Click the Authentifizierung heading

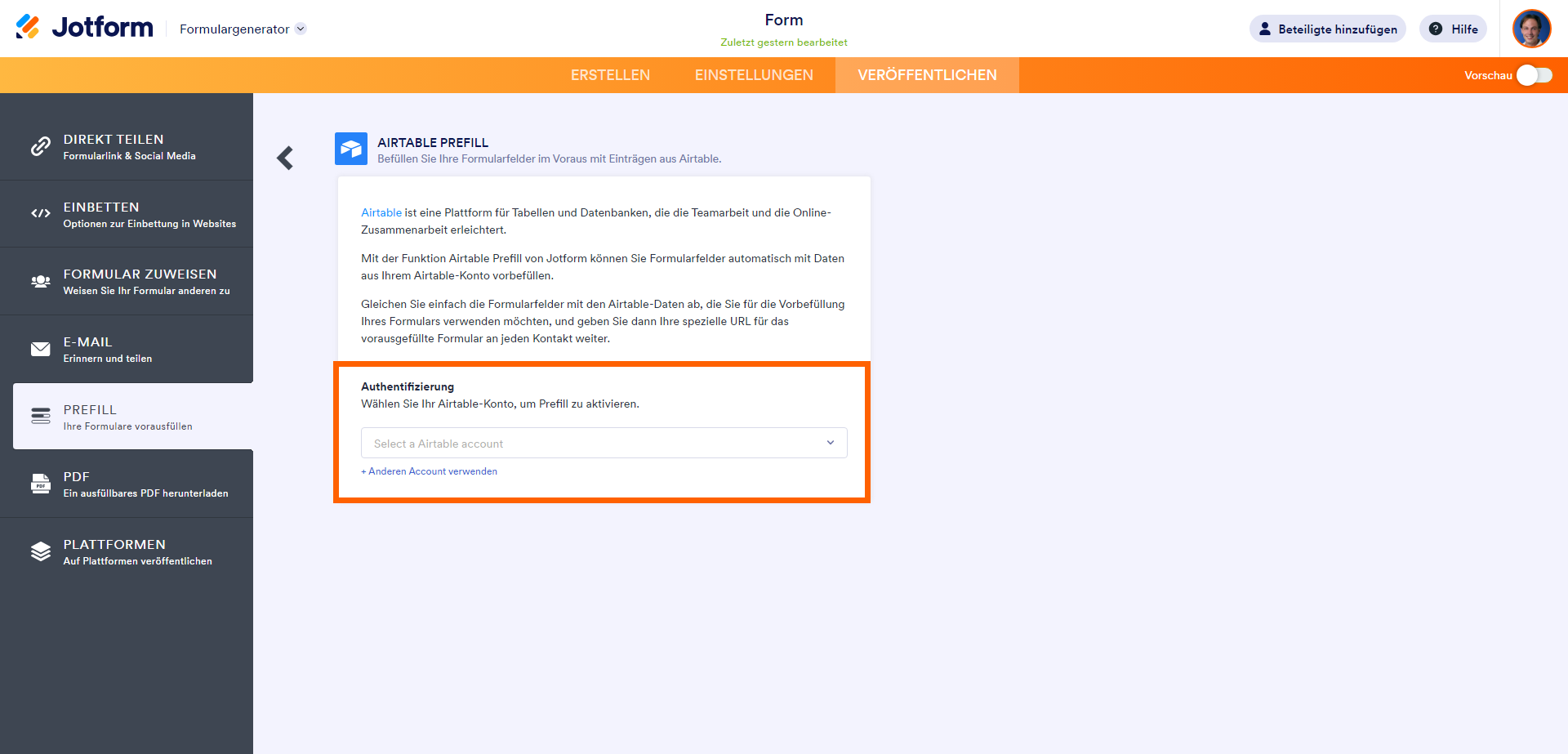[408, 386]
